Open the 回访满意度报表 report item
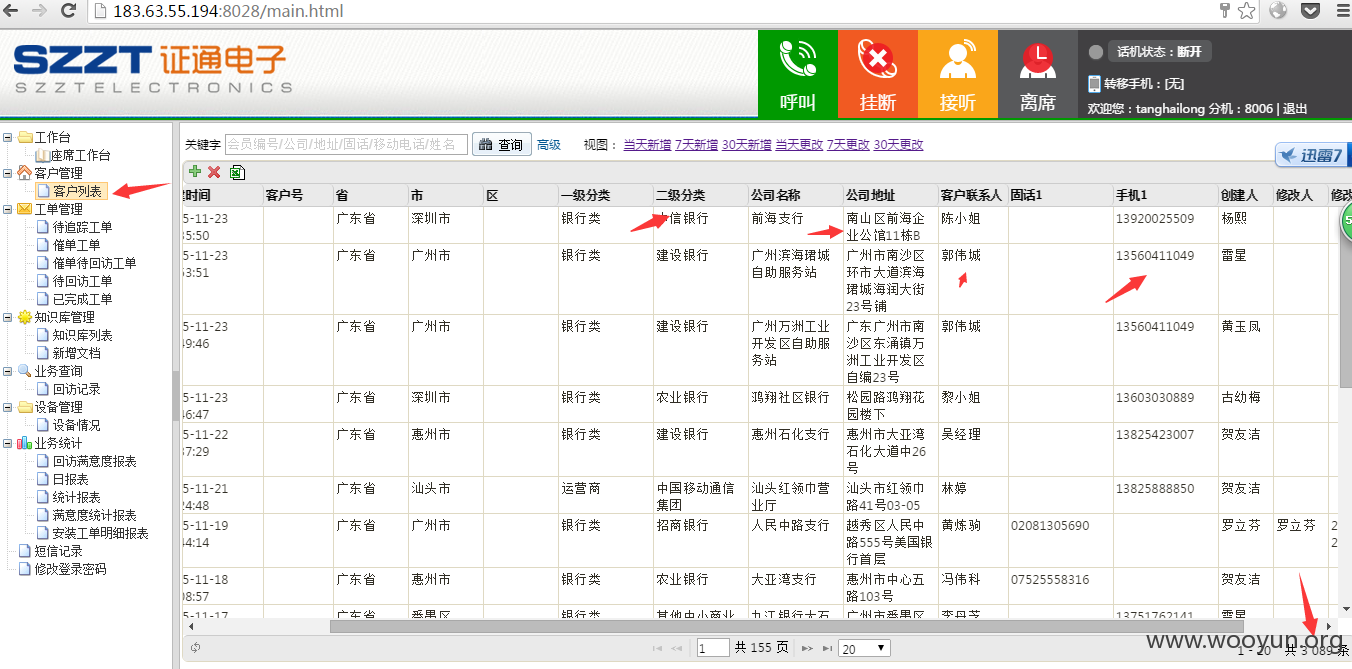 pos(94,461)
